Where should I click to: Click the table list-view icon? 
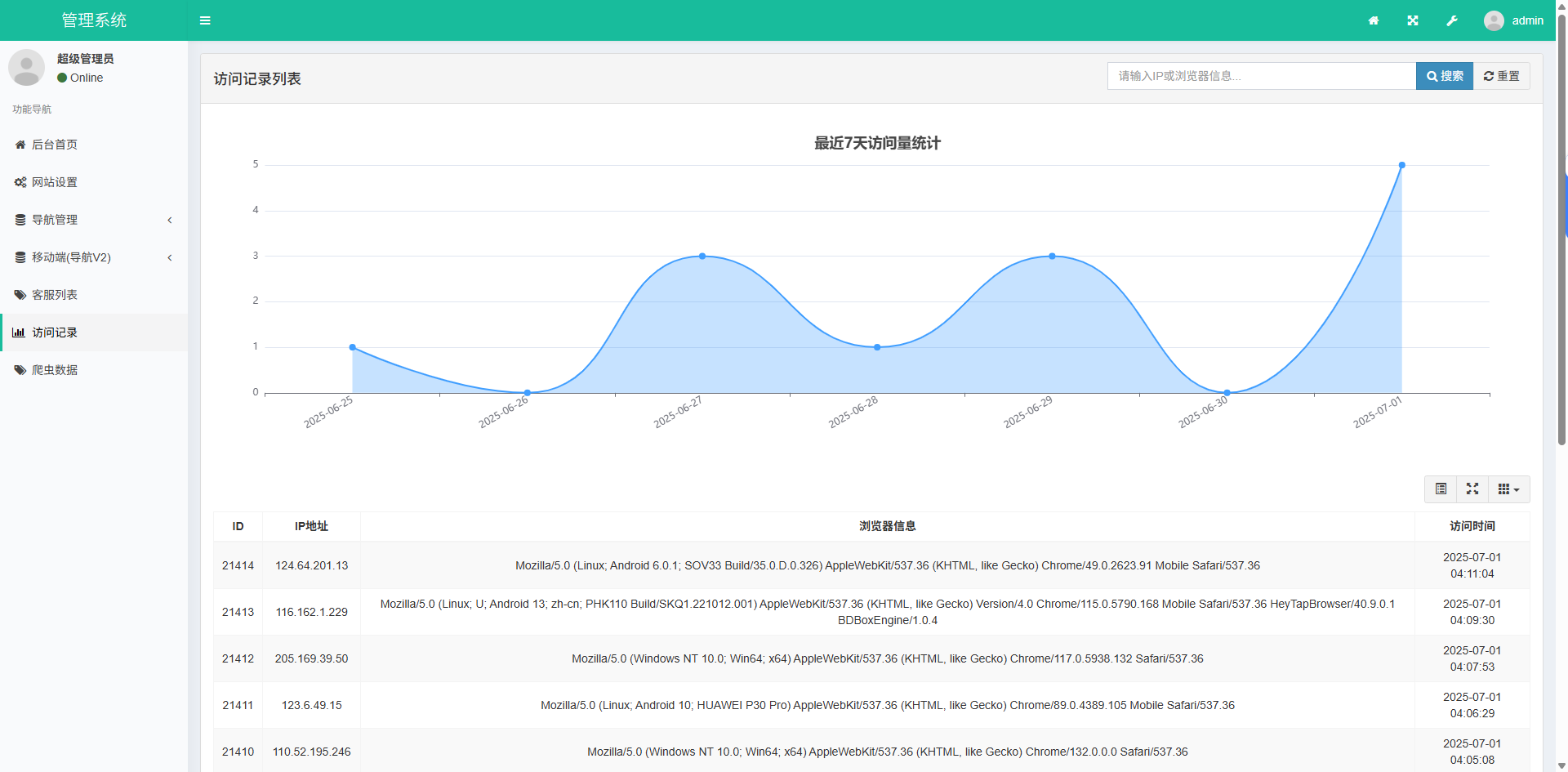[1441, 489]
